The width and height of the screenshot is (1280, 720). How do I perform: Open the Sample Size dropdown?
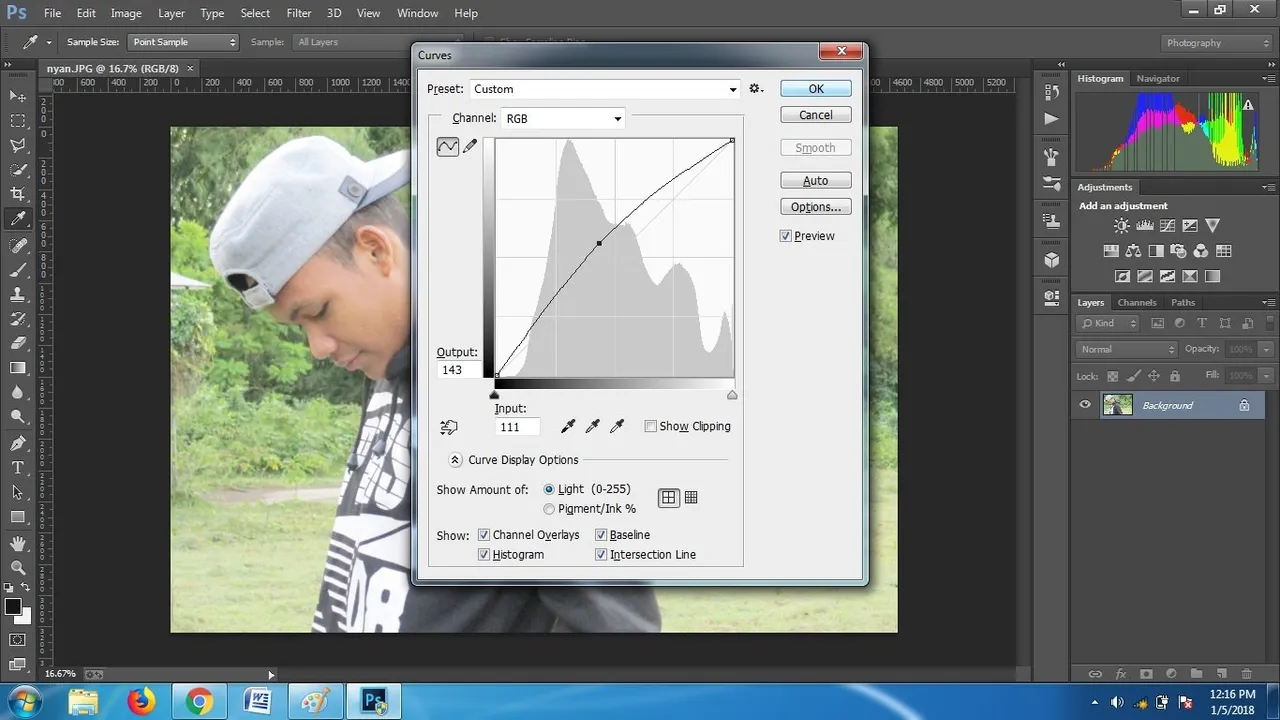[184, 42]
